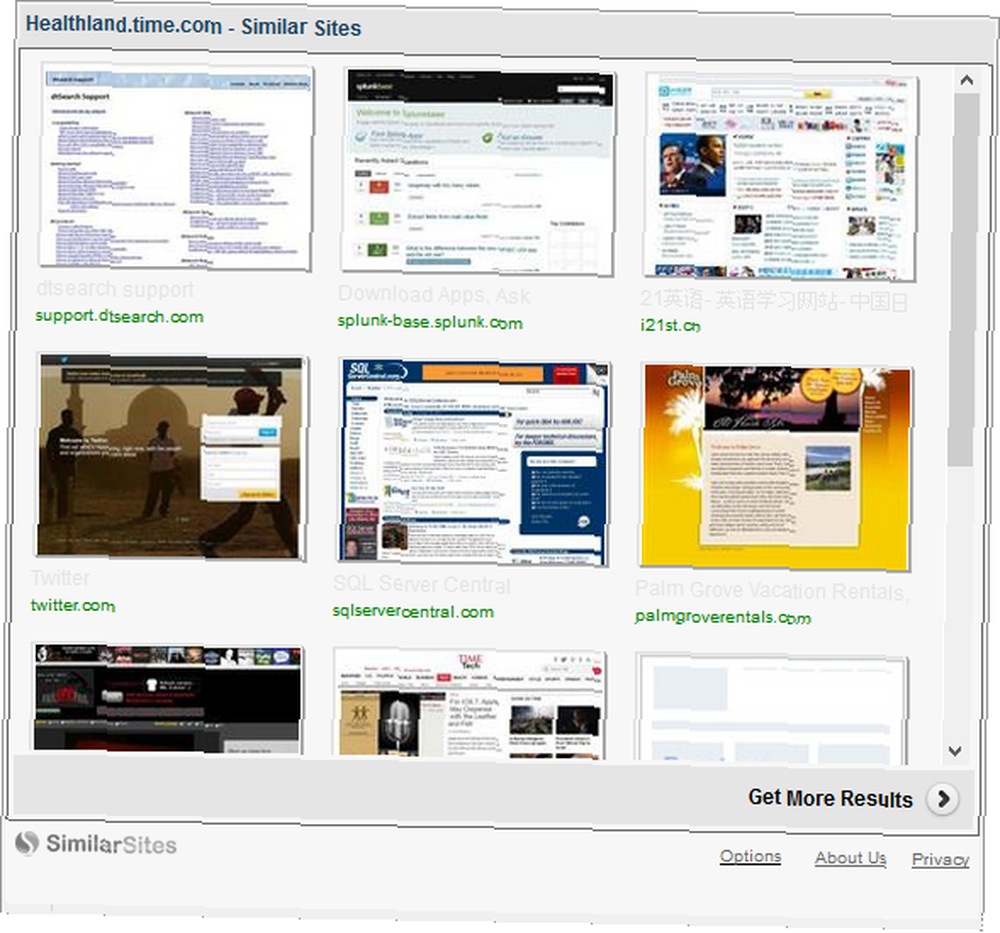The image size is (1000, 933).
Task: Click the support.dtsearch.com link
Action: (119, 316)
